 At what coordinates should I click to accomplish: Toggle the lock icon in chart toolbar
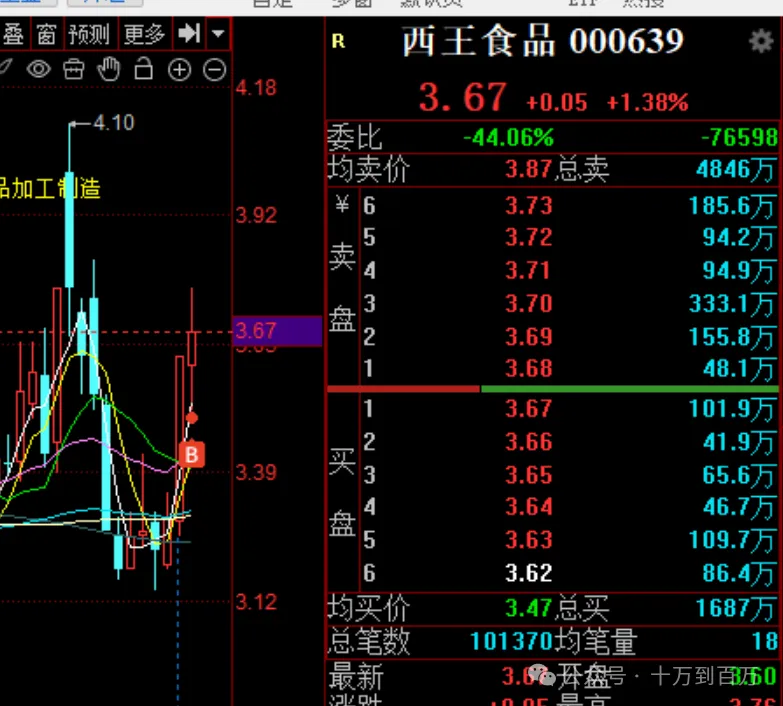pos(143,69)
